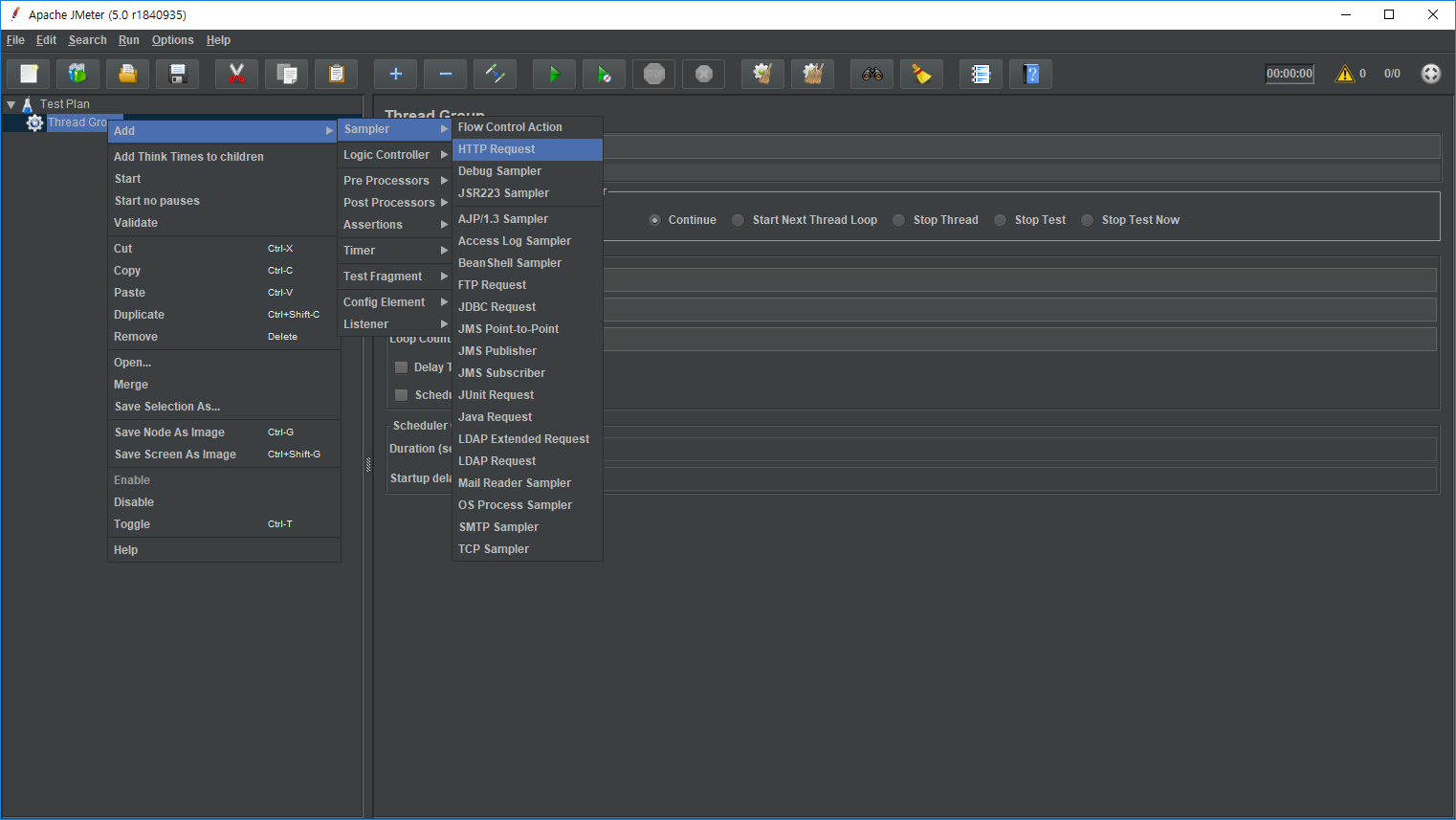Start the test with green play icon
The width and height of the screenshot is (1456, 820).
554,74
